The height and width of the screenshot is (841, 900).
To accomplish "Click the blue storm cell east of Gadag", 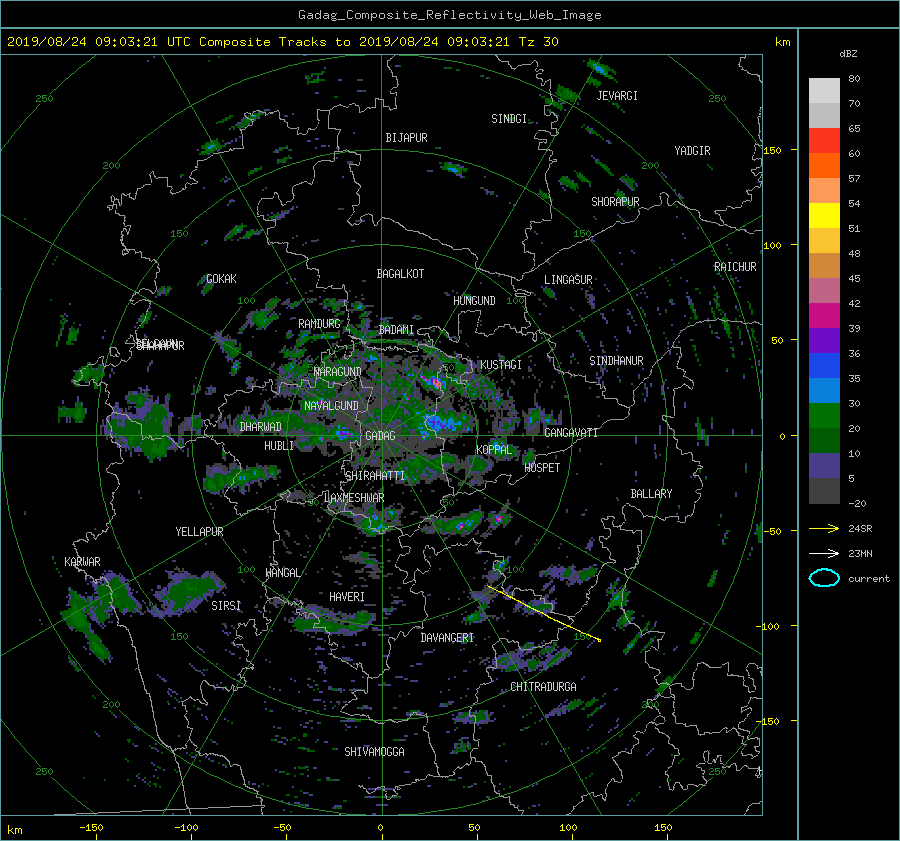I will click(x=439, y=424).
